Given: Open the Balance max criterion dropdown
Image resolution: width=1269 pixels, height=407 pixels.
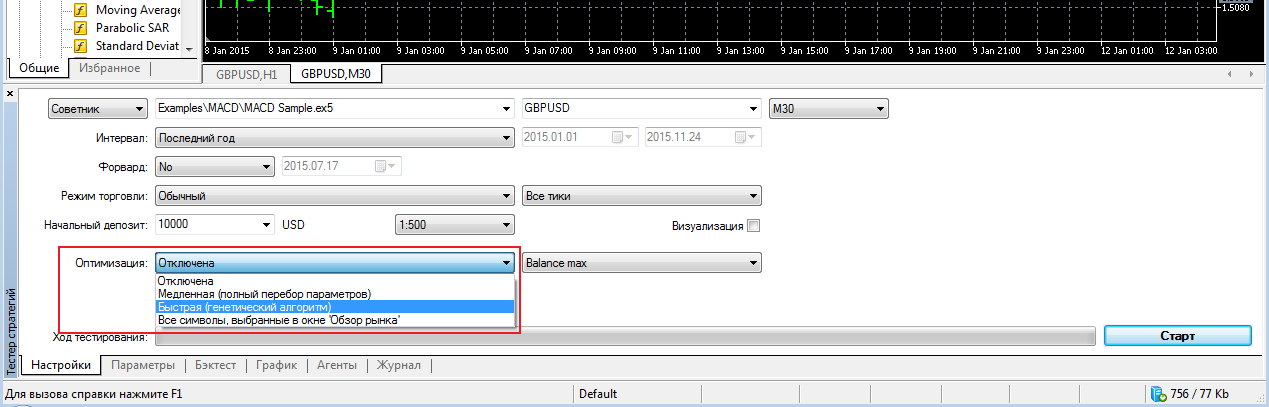Looking at the screenshot, I should coord(641,263).
